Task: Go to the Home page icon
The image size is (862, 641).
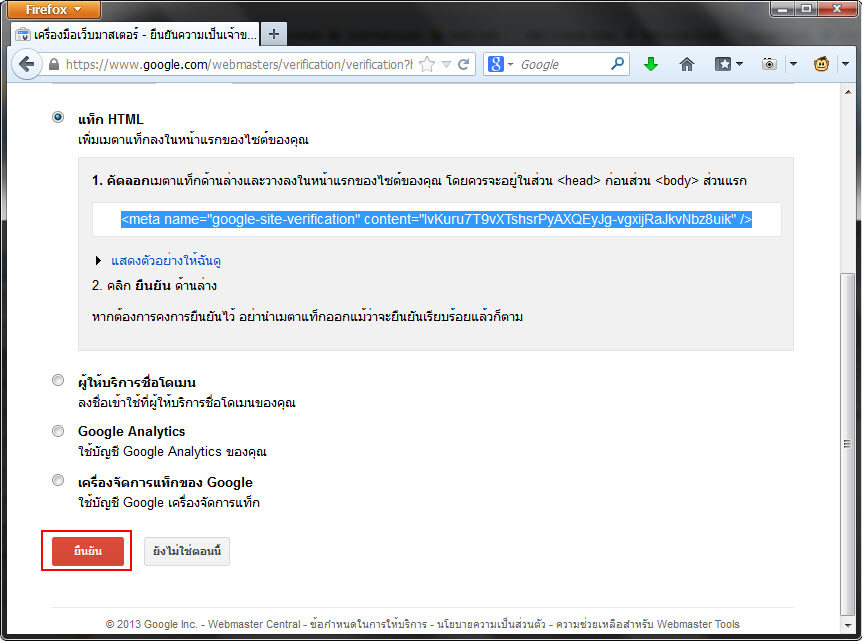Action: click(x=687, y=64)
